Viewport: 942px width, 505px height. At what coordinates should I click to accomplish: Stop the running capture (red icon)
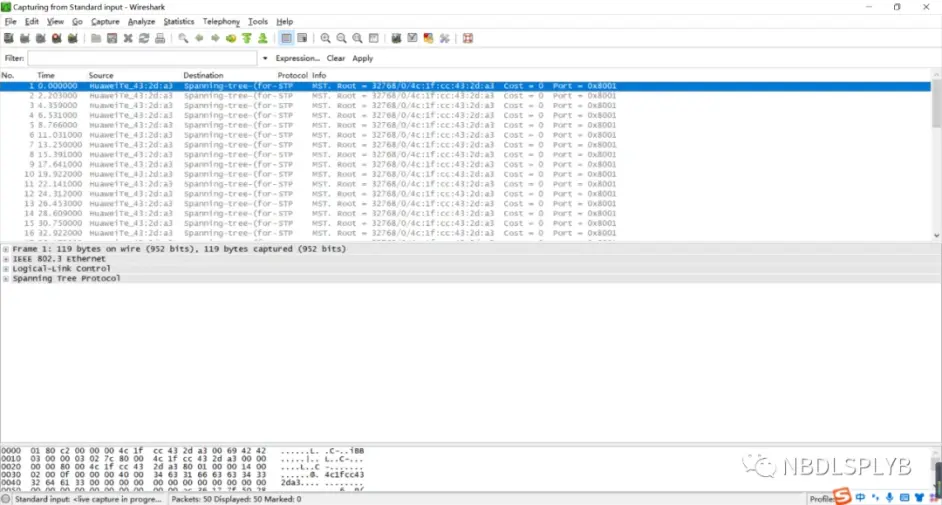point(56,38)
